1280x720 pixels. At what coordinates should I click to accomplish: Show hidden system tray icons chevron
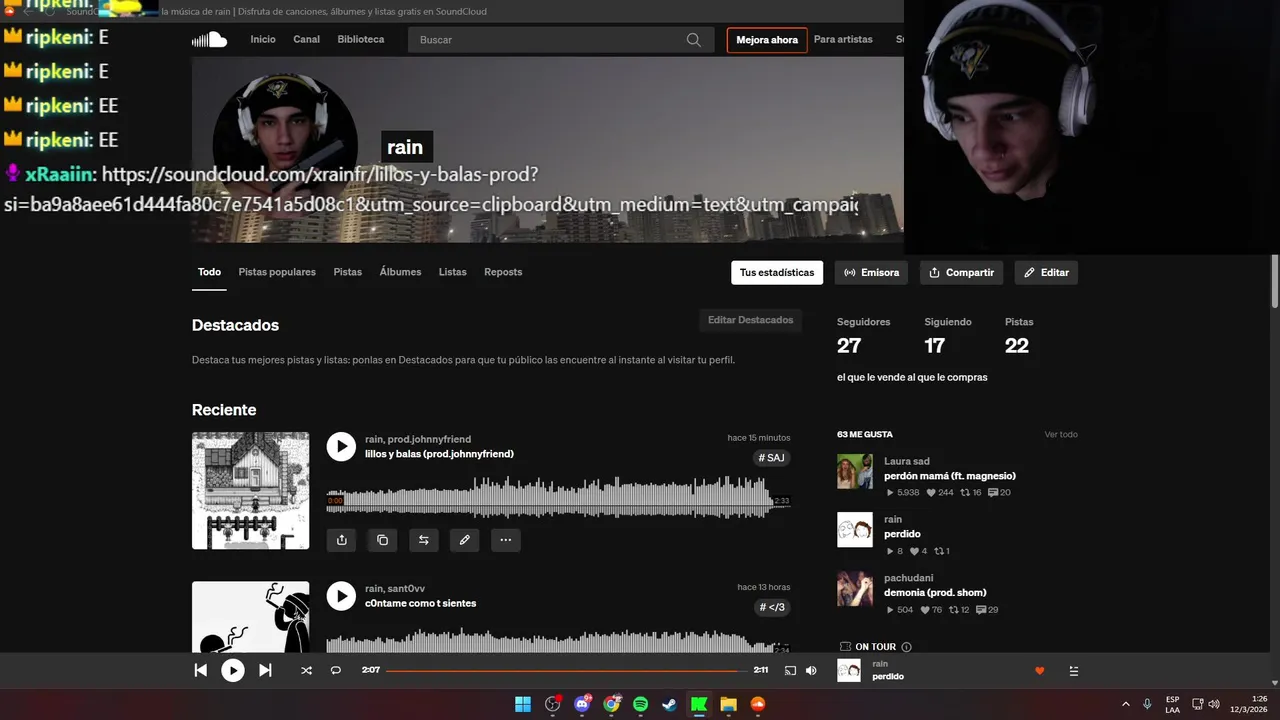point(1125,704)
